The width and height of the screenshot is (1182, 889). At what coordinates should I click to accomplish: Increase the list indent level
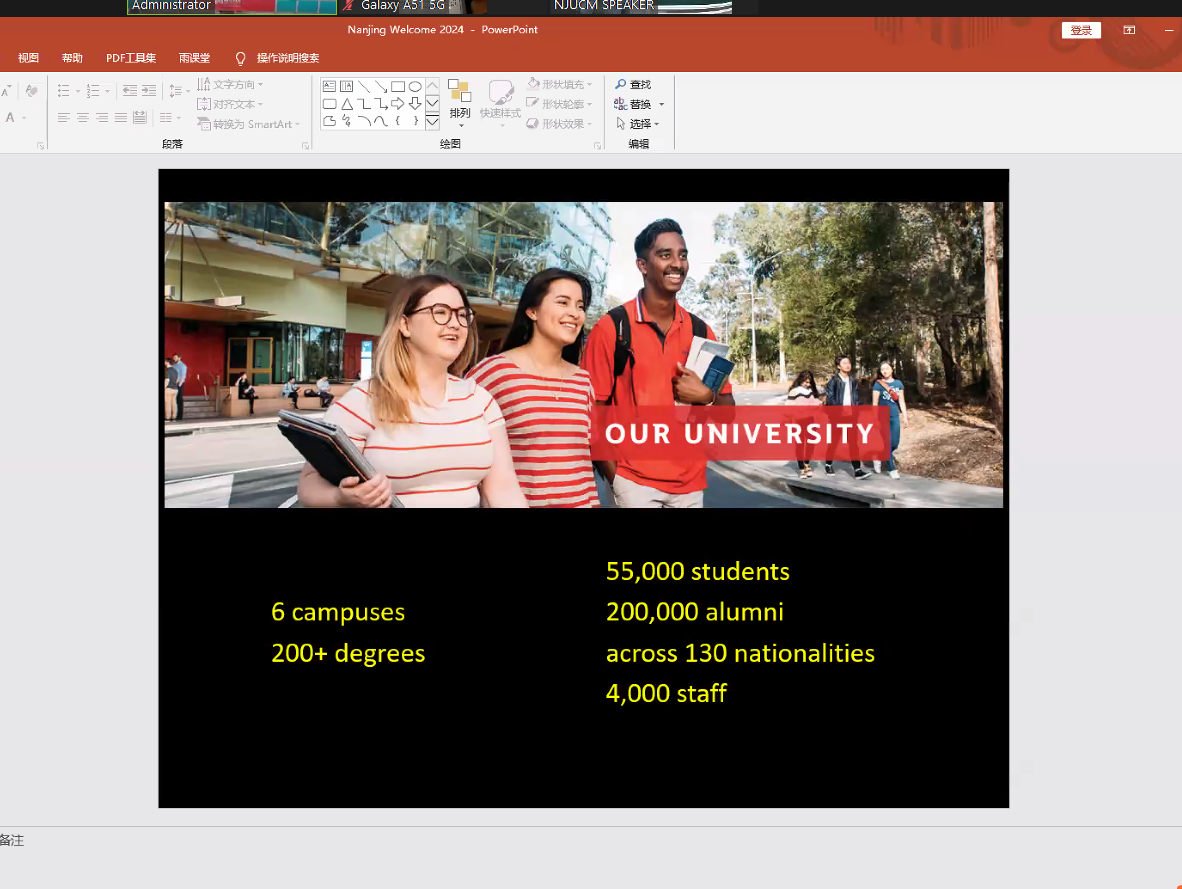(x=149, y=91)
